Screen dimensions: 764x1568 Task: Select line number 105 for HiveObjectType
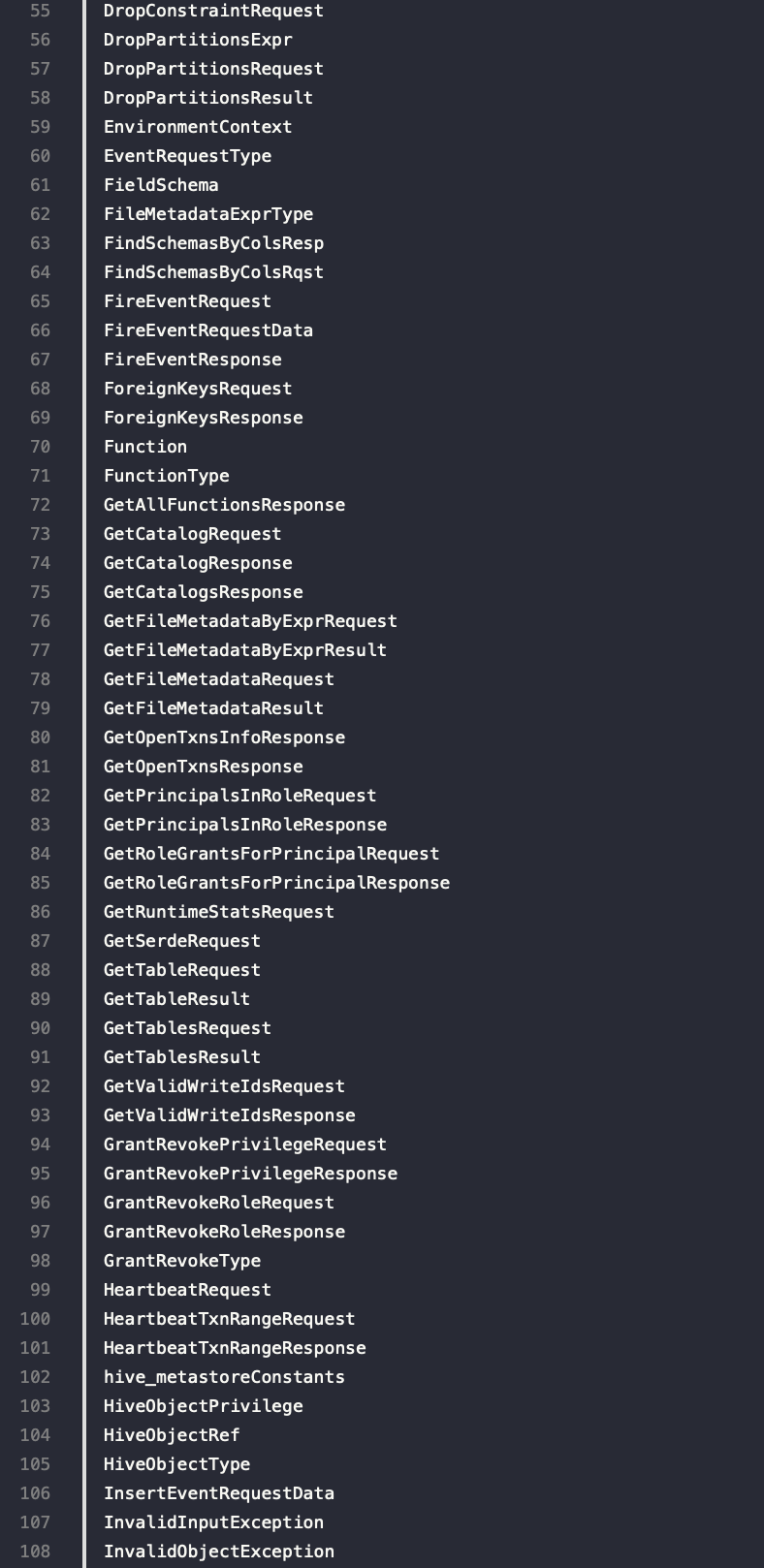[x=36, y=1464]
